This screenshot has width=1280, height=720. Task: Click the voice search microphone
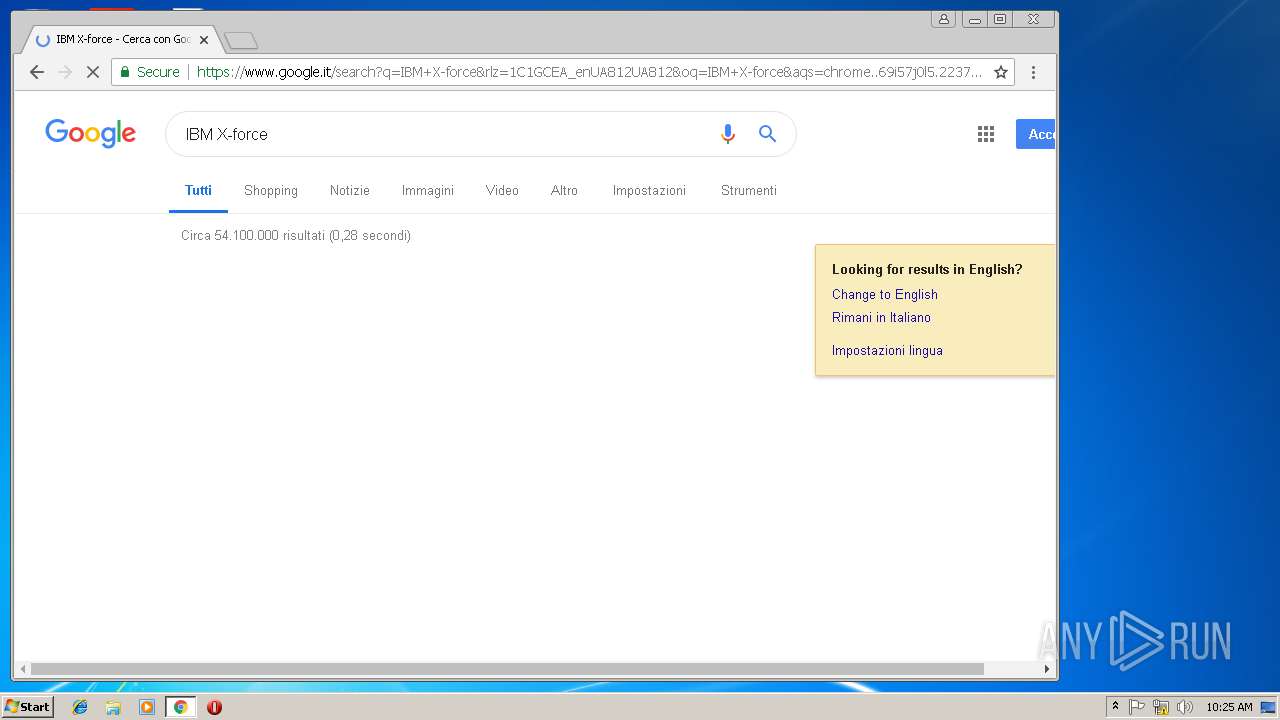pos(728,134)
